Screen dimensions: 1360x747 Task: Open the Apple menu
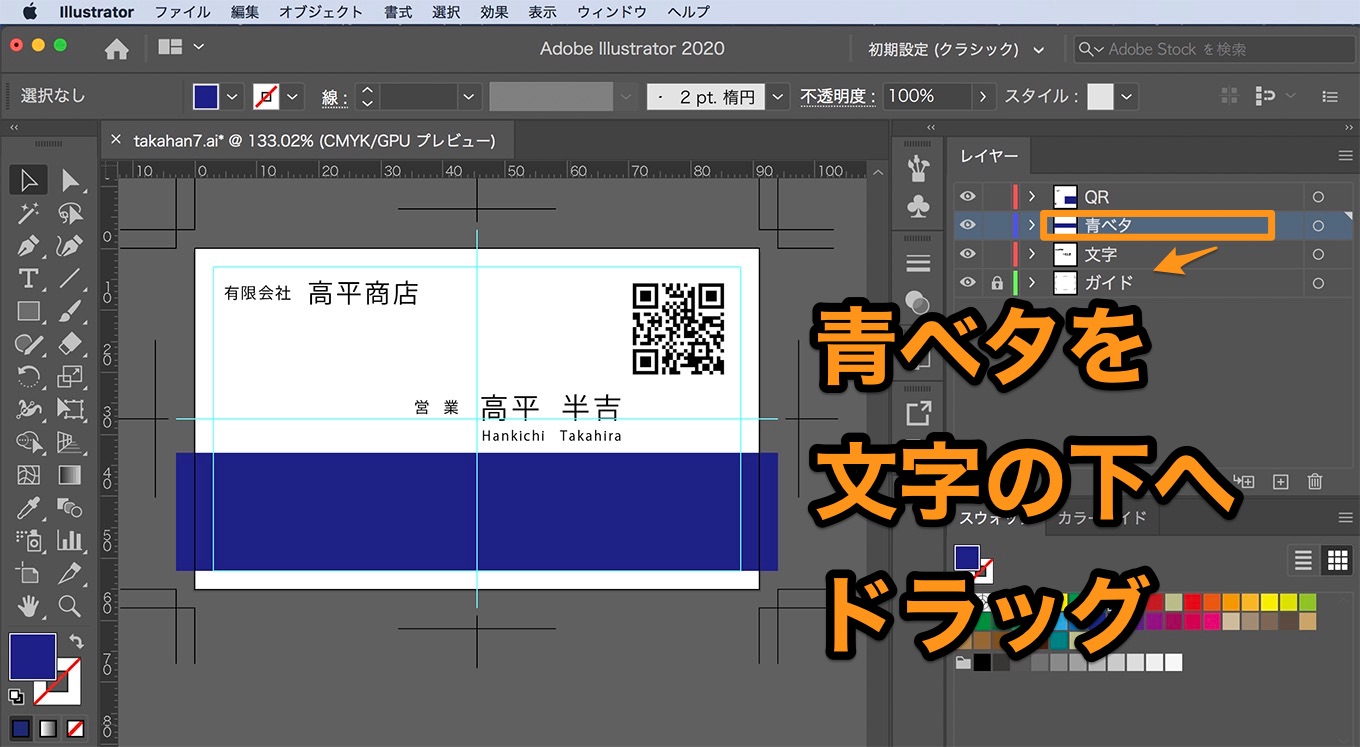coord(29,12)
